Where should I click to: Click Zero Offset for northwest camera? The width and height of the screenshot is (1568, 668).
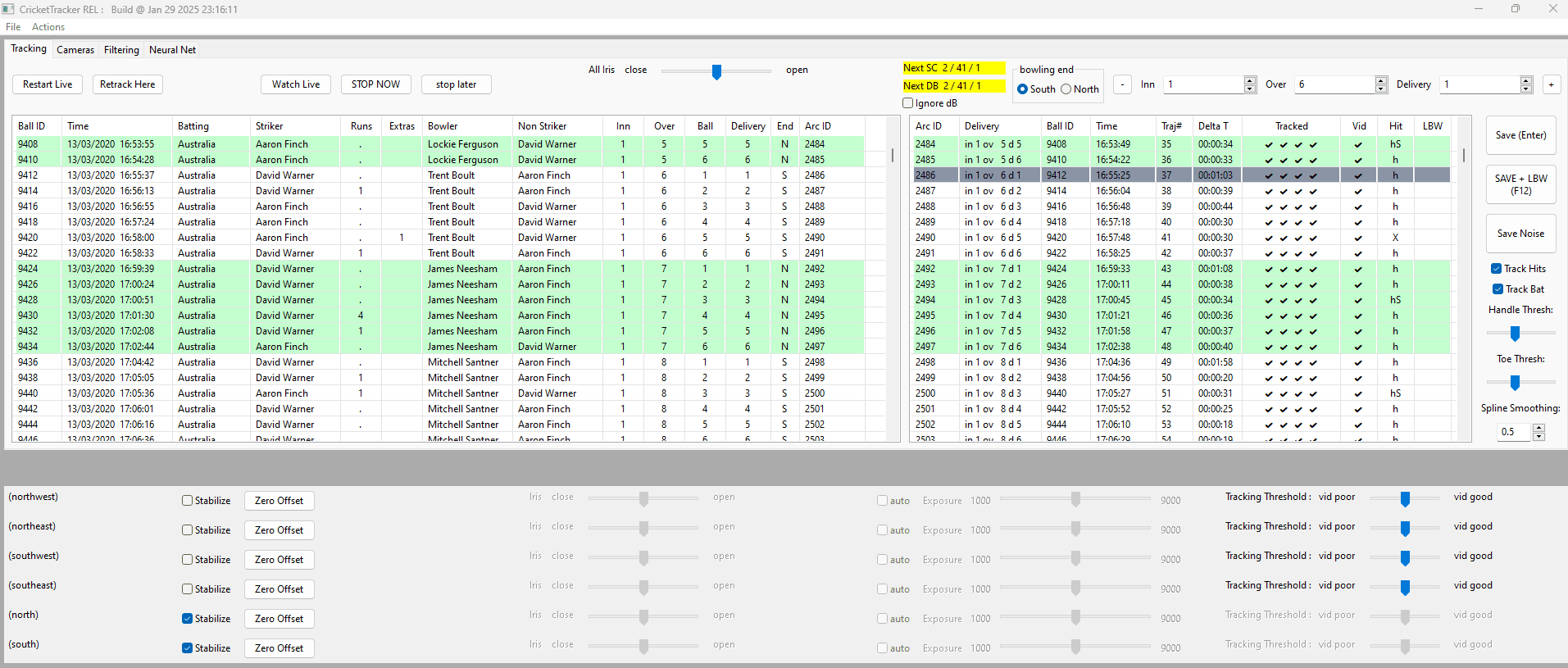(279, 501)
